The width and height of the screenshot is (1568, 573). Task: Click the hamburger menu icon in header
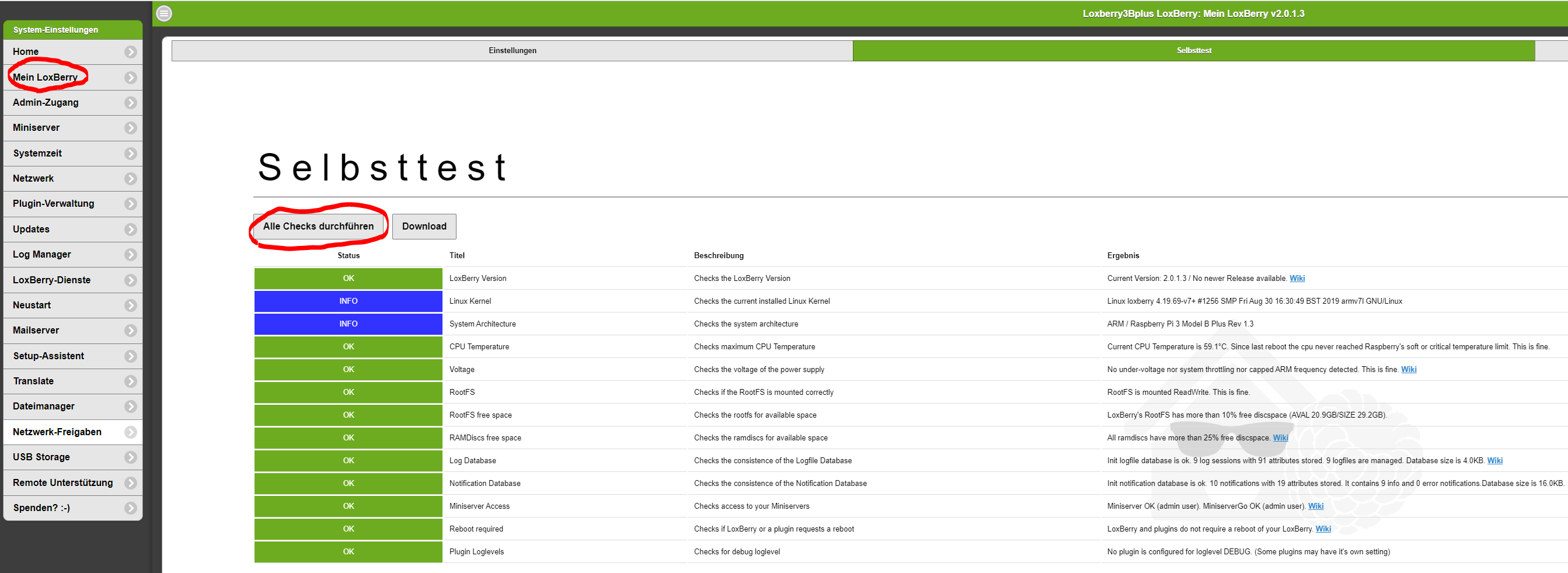click(x=165, y=13)
